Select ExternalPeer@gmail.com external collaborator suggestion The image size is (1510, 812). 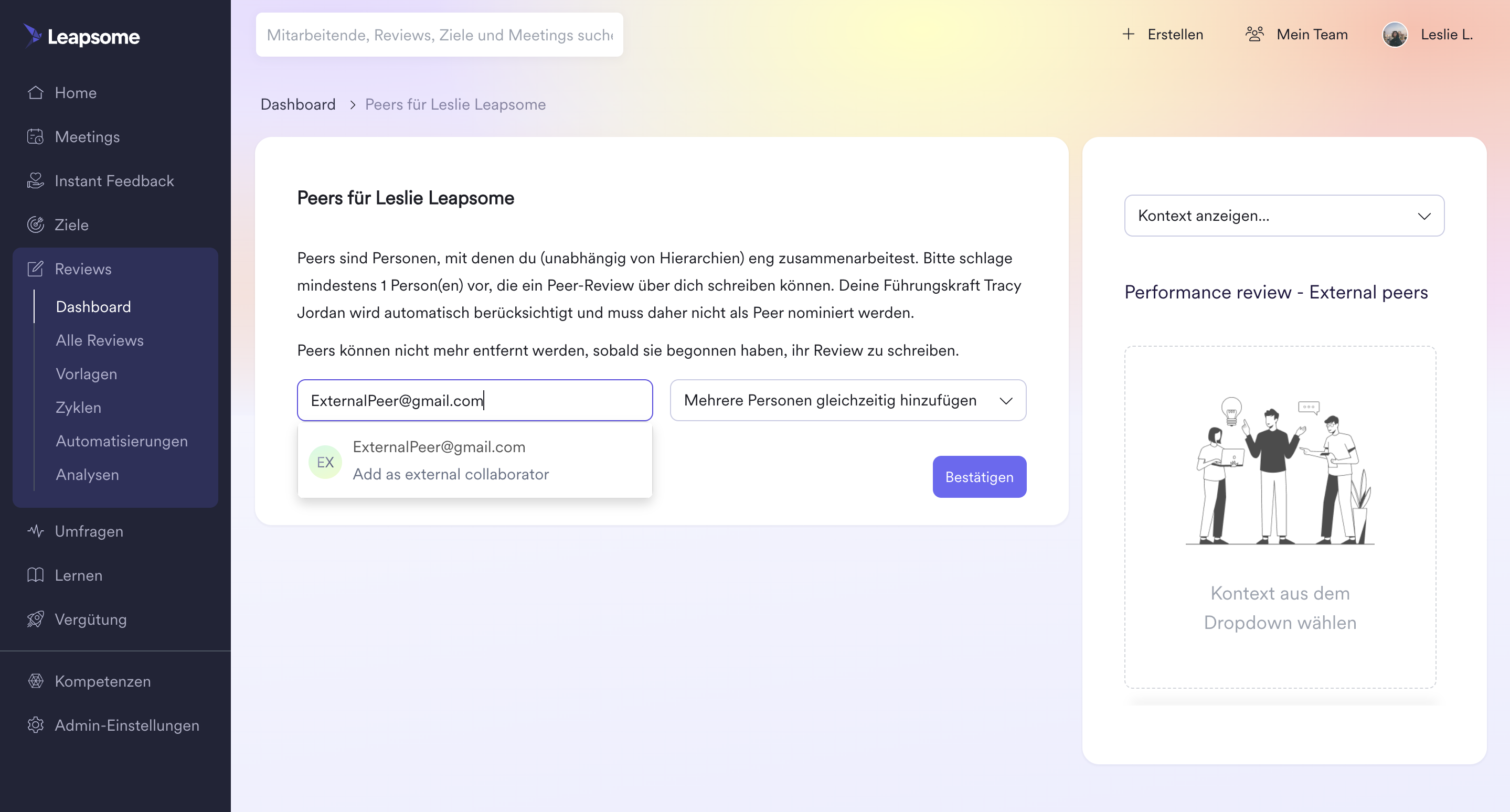tap(475, 461)
